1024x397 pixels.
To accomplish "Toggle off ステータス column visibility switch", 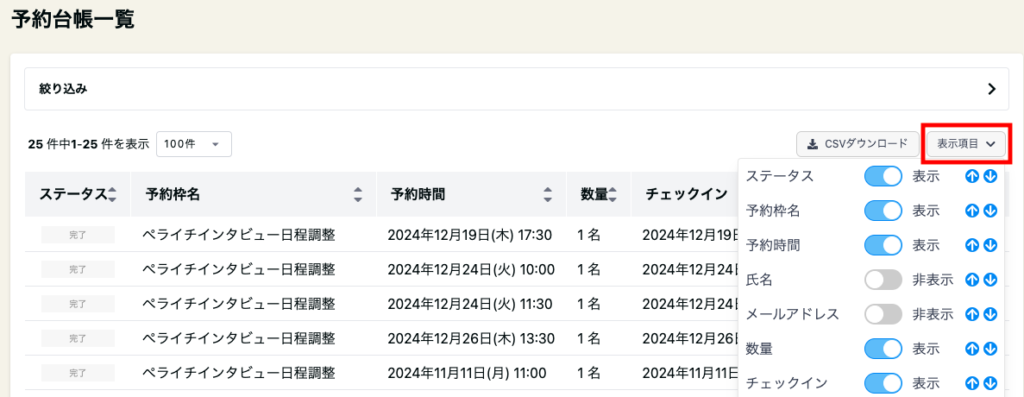I will coord(883,176).
